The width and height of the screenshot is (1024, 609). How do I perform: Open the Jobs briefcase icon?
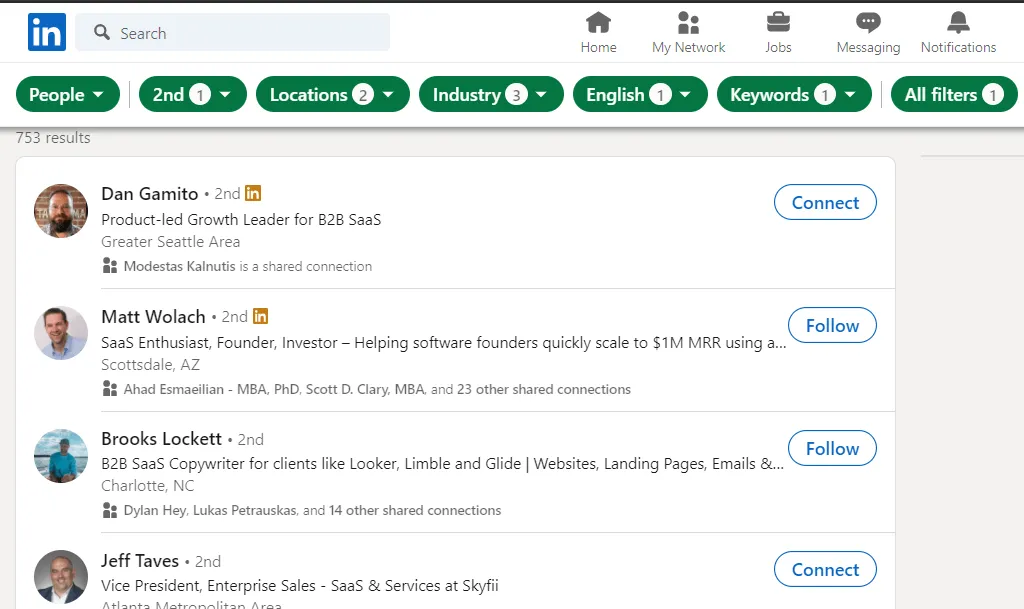(x=778, y=23)
